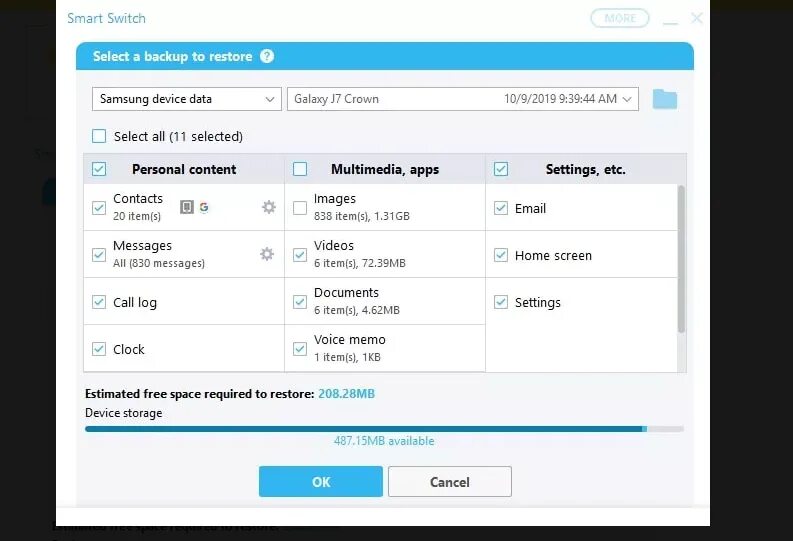The width and height of the screenshot is (793, 541).
Task: Click the Cancel button
Action: (450, 481)
